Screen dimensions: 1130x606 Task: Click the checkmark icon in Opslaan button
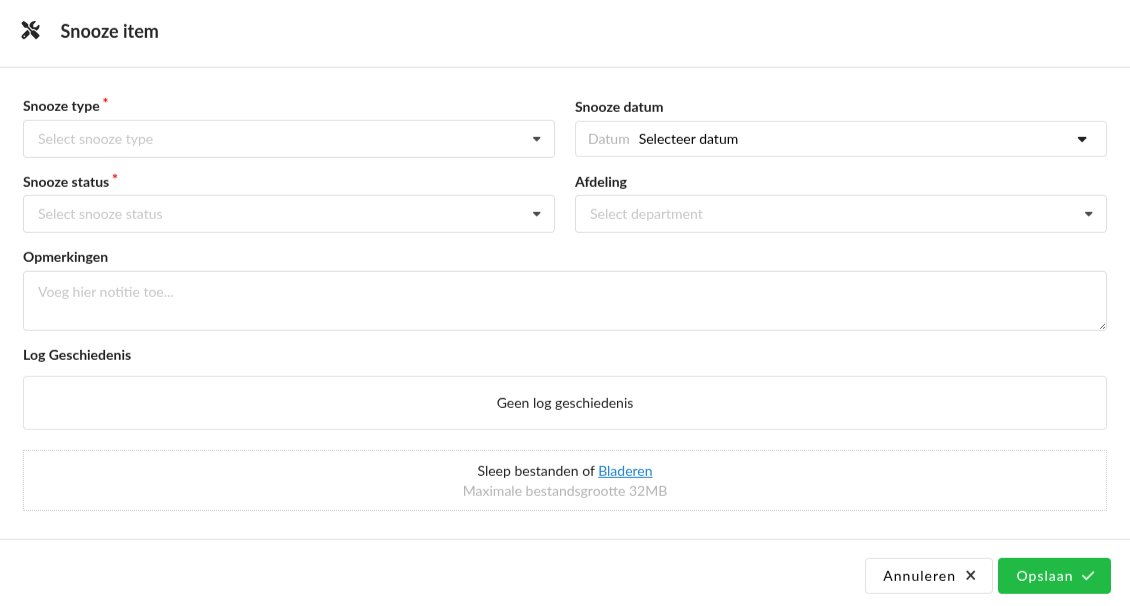[x=1088, y=576]
